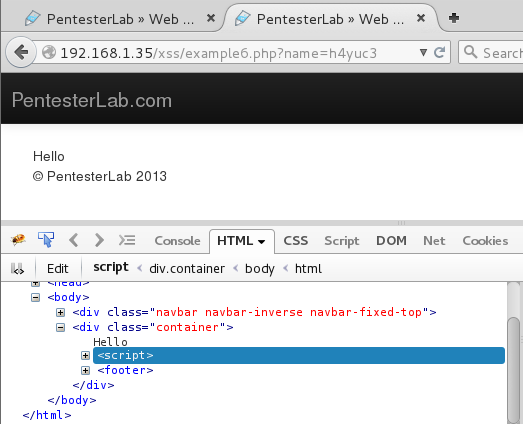Show the Firebug command line icon
This screenshot has width=523, height=424.
127,240
